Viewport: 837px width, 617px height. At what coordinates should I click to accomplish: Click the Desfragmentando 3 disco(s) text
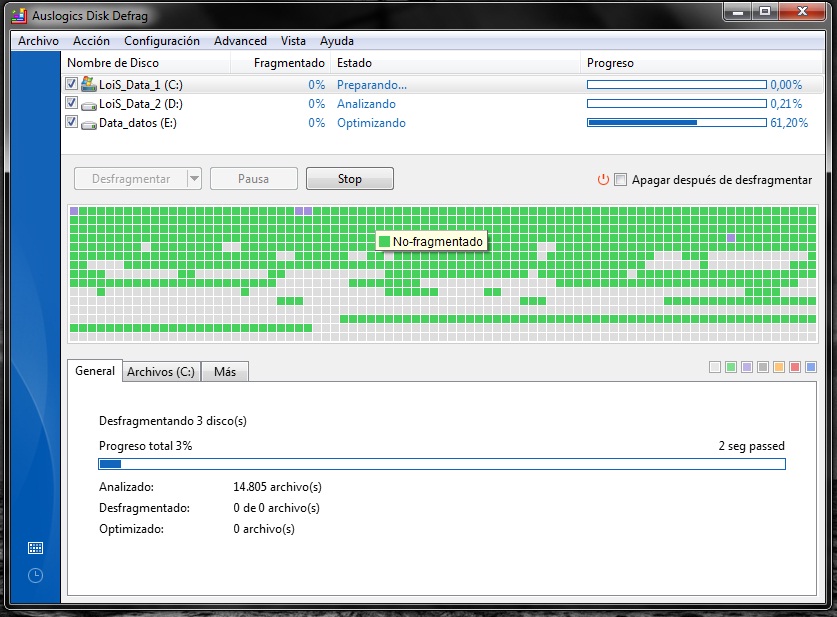(172, 421)
